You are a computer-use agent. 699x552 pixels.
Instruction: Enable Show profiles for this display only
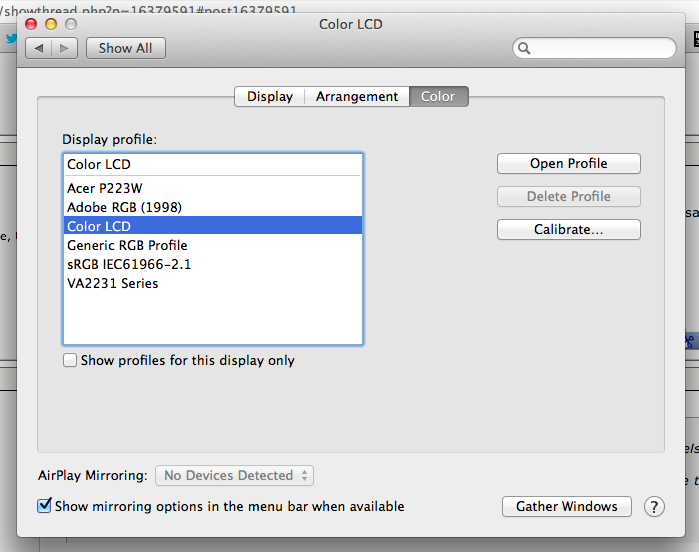click(x=70, y=360)
